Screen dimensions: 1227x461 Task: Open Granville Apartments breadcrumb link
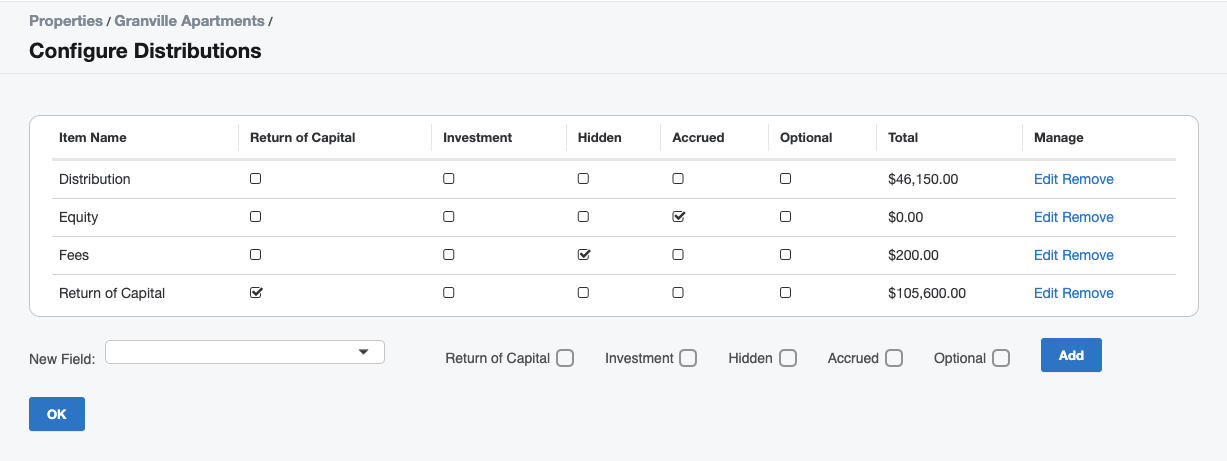point(190,21)
